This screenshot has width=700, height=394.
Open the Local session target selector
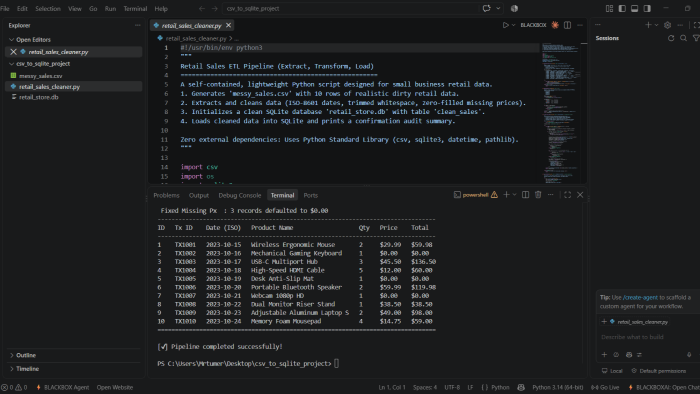coord(612,371)
